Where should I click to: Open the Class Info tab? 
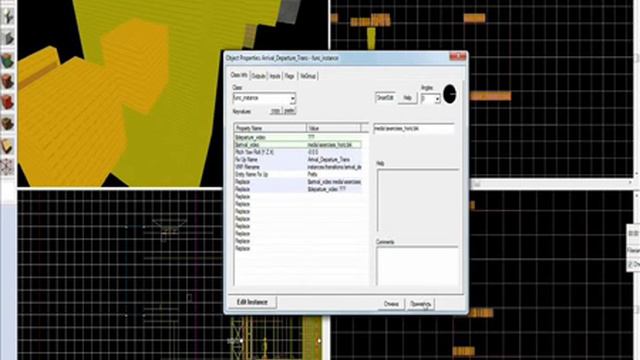click(239, 76)
